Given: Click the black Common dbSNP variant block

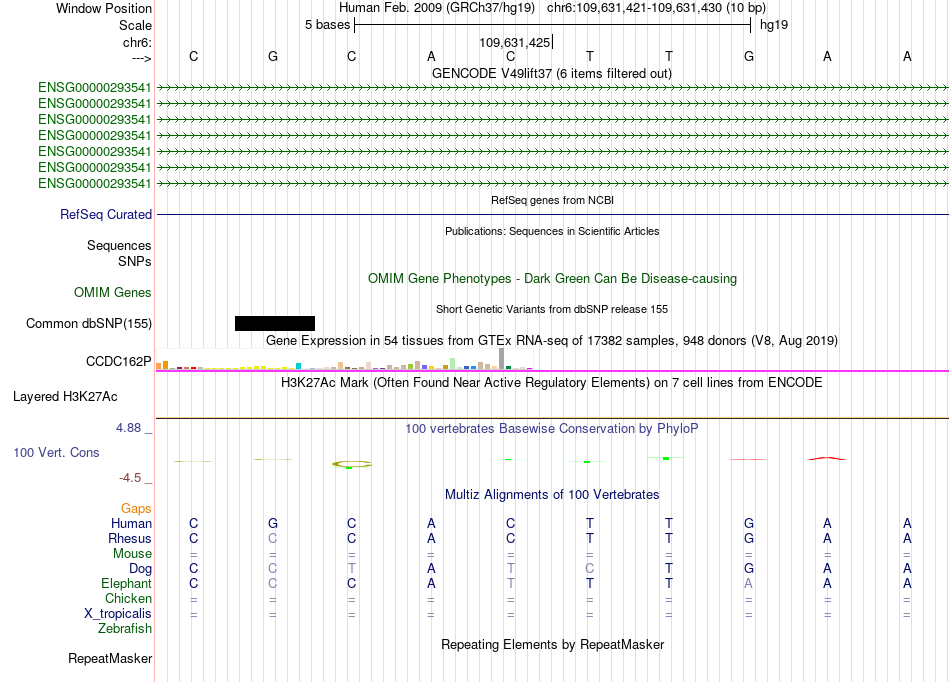Looking at the screenshot, I should 275,323.
